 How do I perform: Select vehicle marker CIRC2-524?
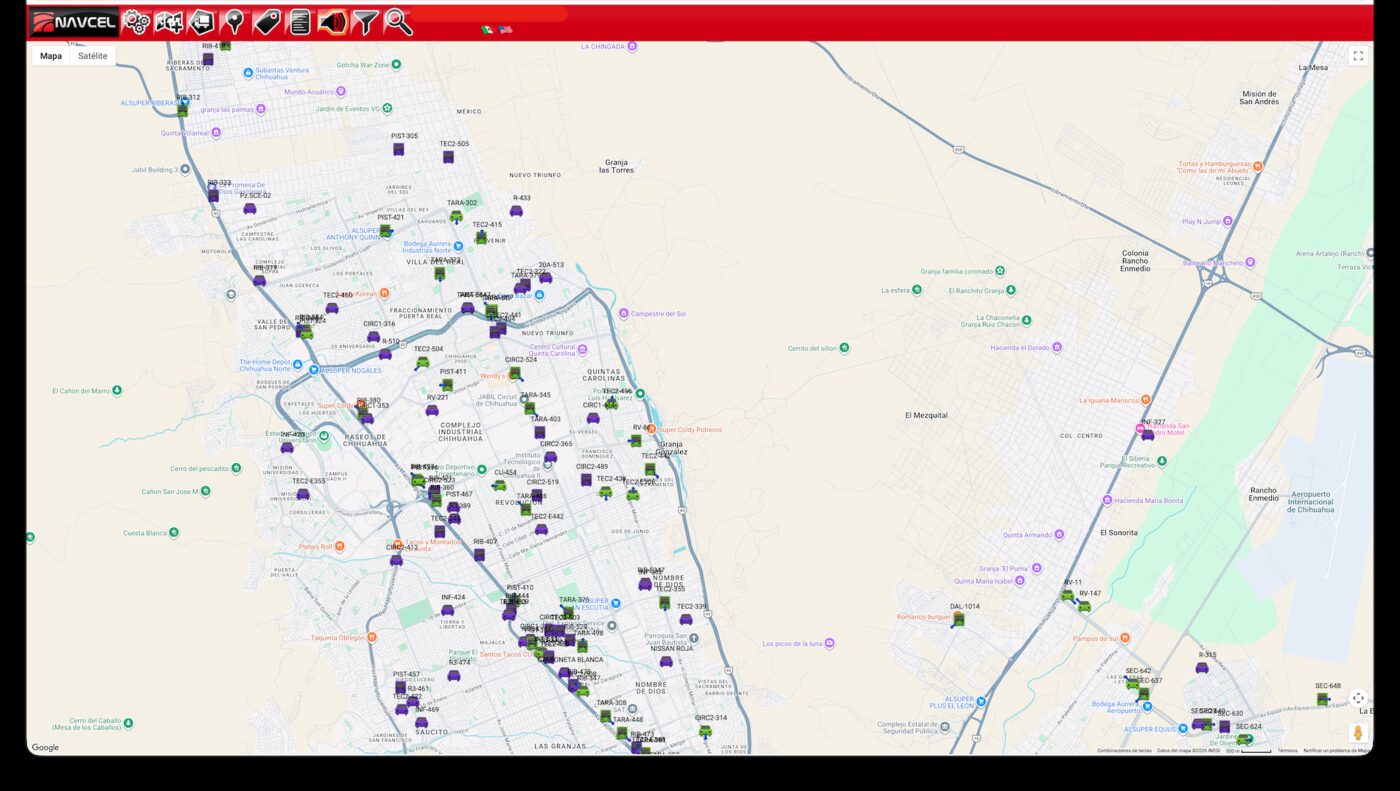tap(515, 373)
